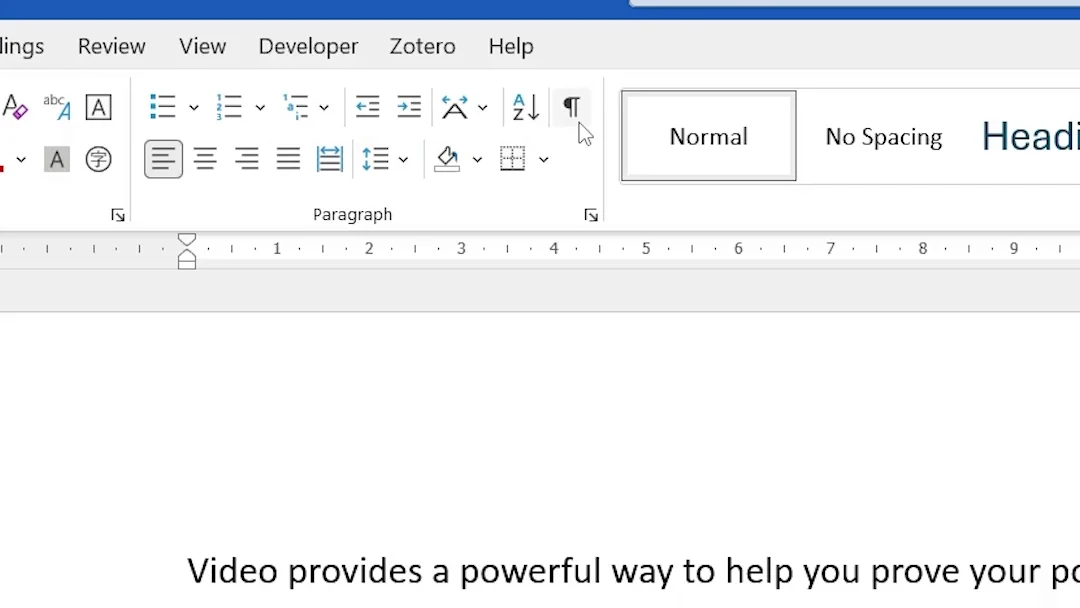Apply the No Spacing style

tap(884, 136)
